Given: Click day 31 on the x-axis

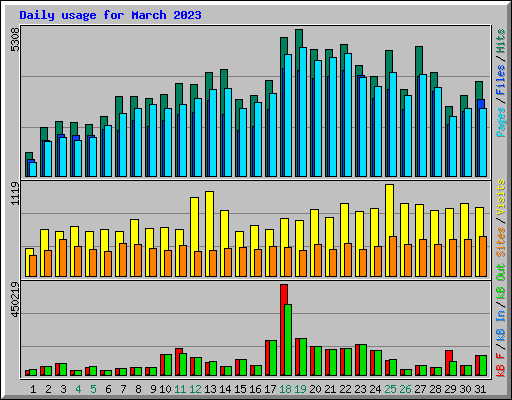Looking at the screenshot, I should point(480,389).
